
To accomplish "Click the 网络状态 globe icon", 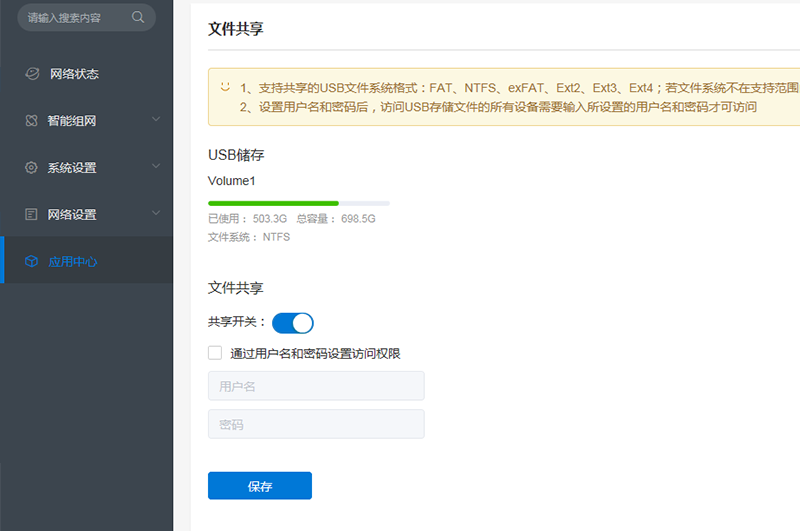I will [x=32, y=73].
